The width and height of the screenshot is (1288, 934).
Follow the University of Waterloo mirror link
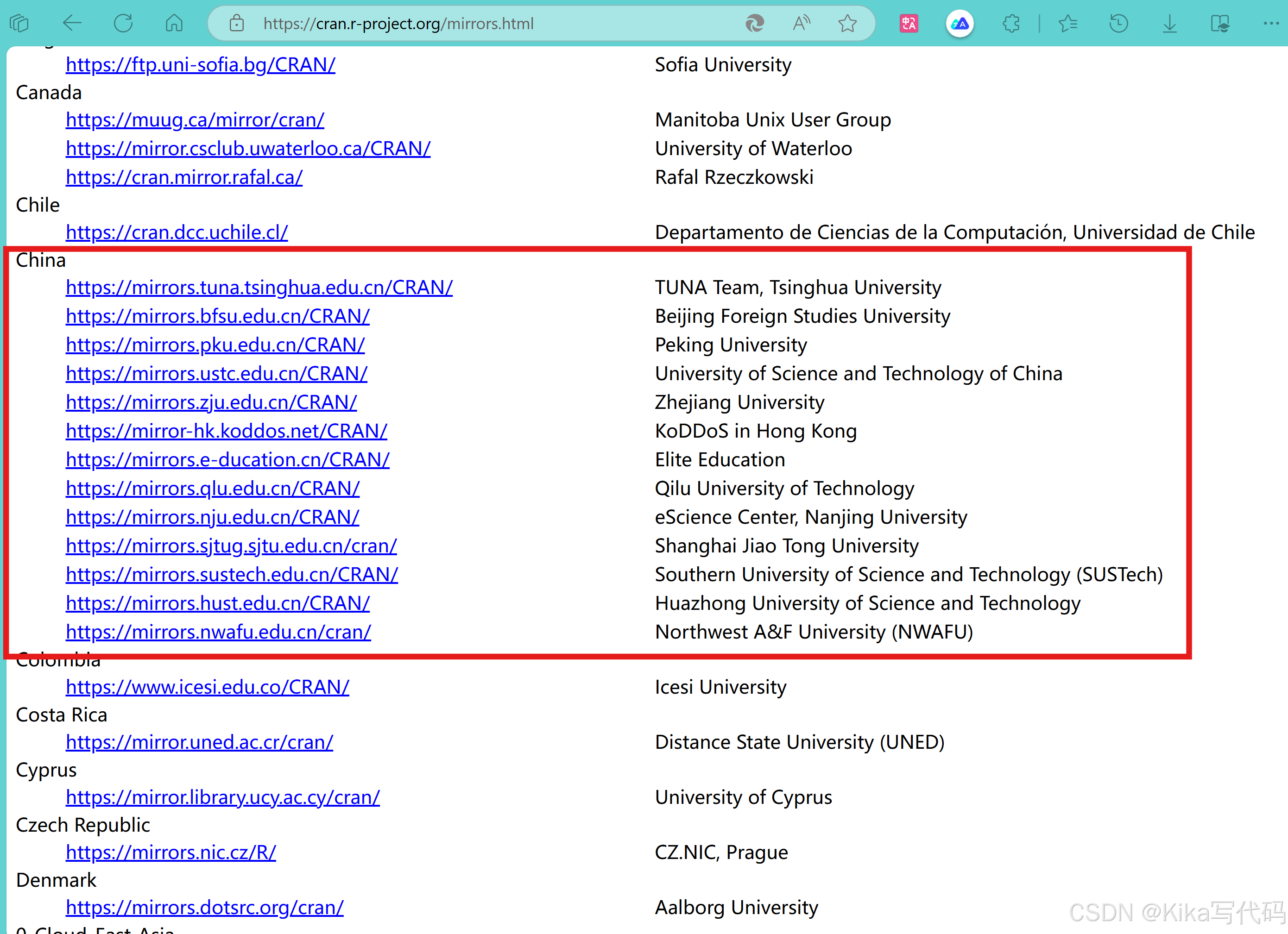(248, 149)
